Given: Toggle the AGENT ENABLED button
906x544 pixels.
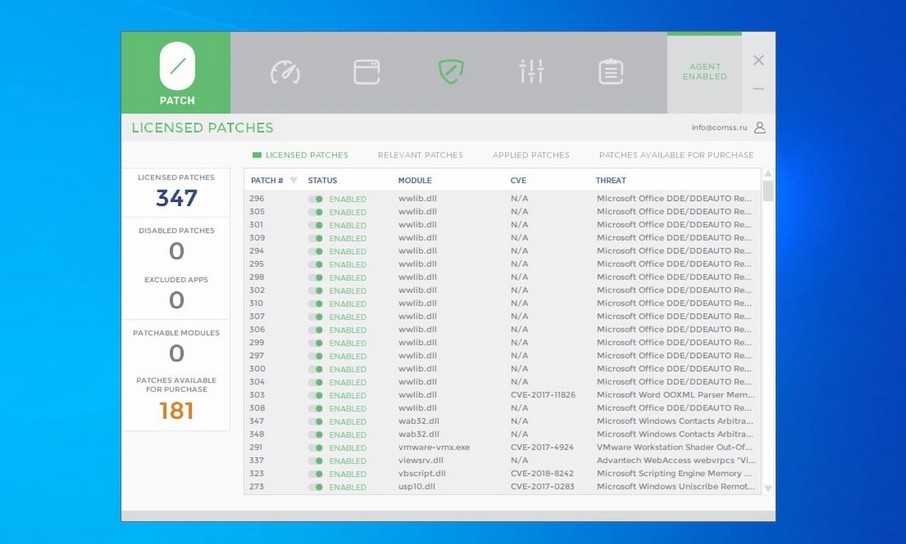Looking at the screenshot, I should pyautogui.click(x=704, y=72).
